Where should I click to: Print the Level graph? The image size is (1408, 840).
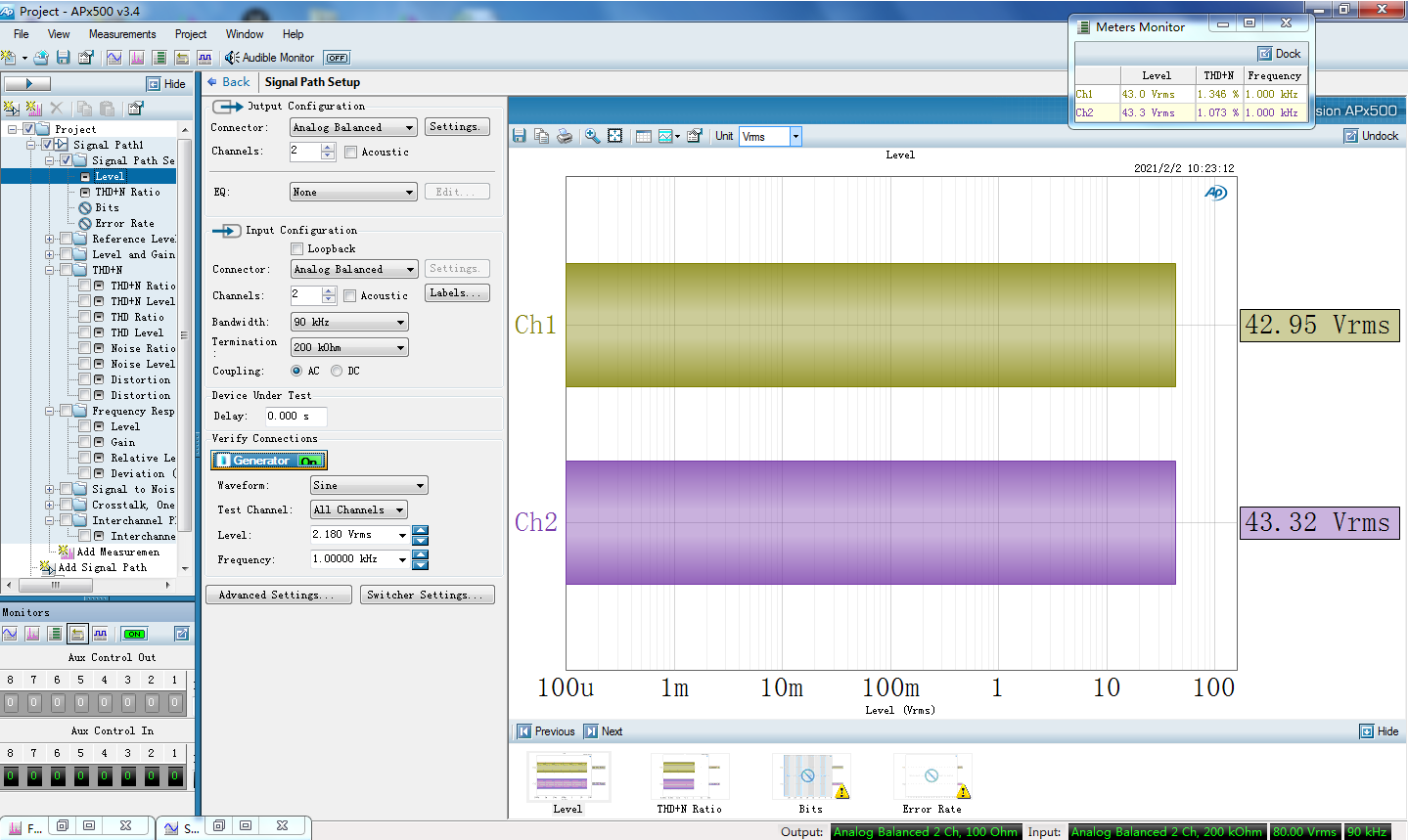point(565,136)
